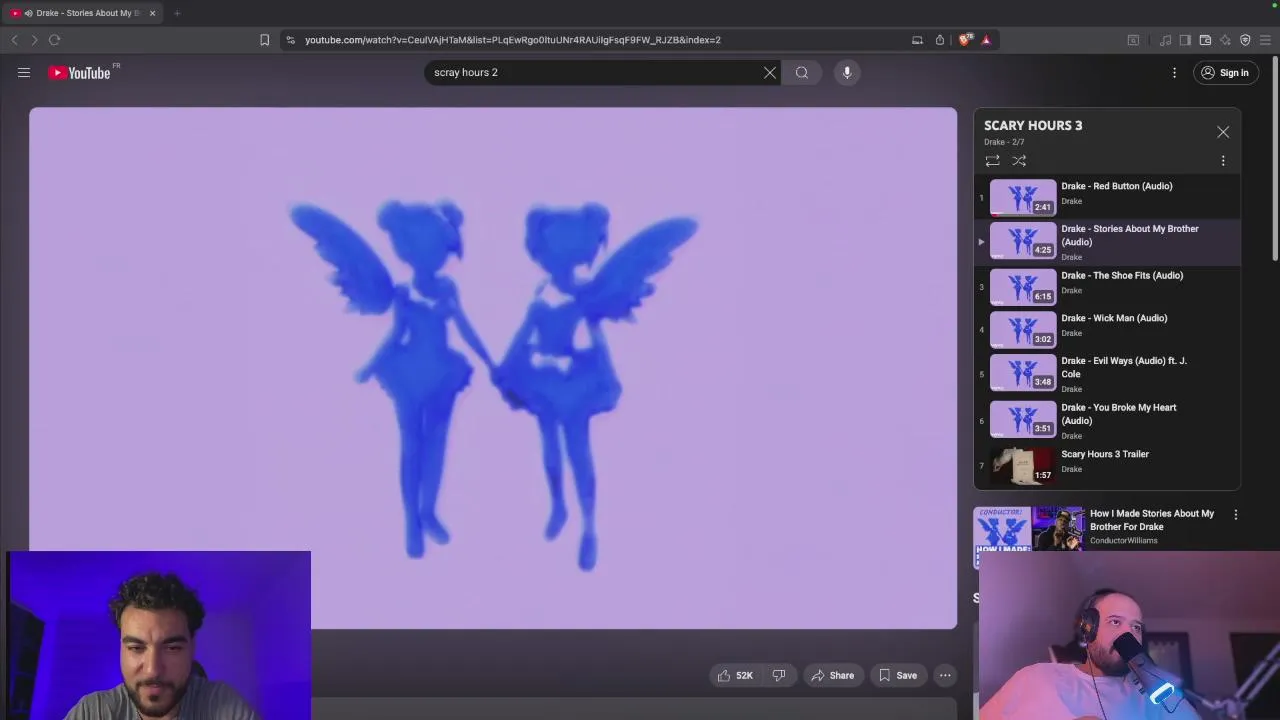Go forward with browser forward arrow

(34, 40)
